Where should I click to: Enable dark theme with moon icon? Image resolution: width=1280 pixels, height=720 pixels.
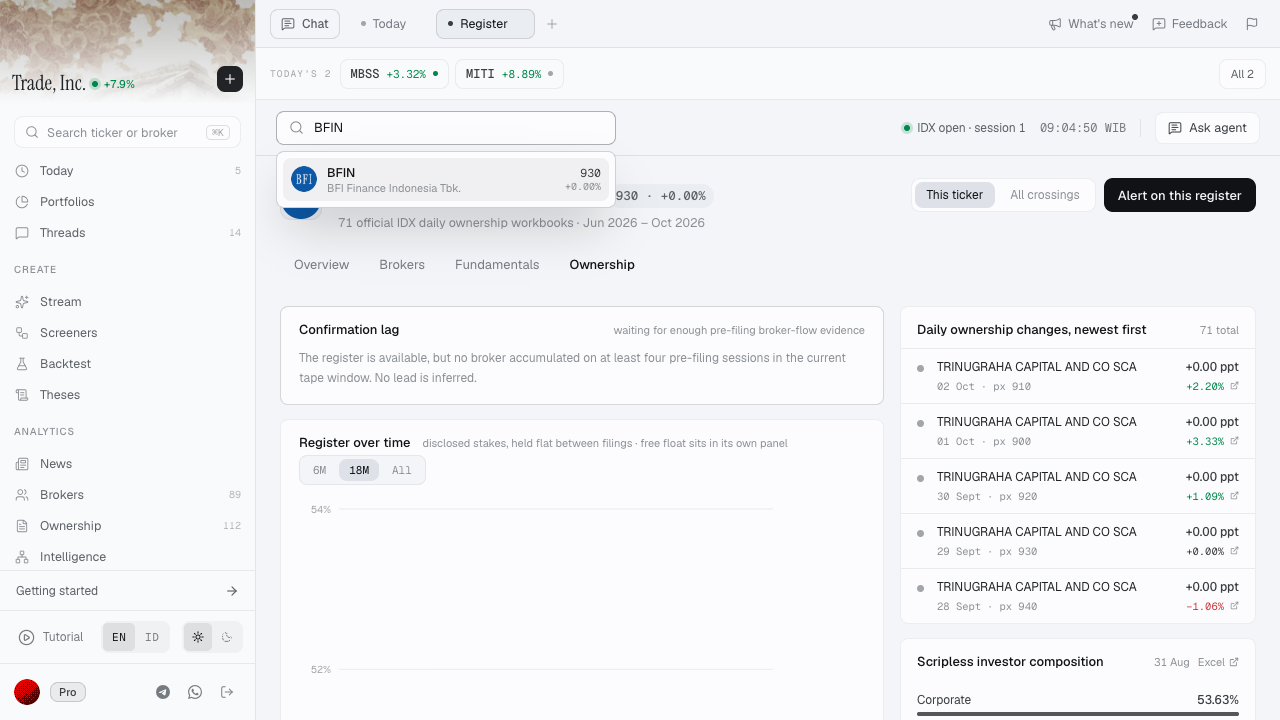point(227,637)
